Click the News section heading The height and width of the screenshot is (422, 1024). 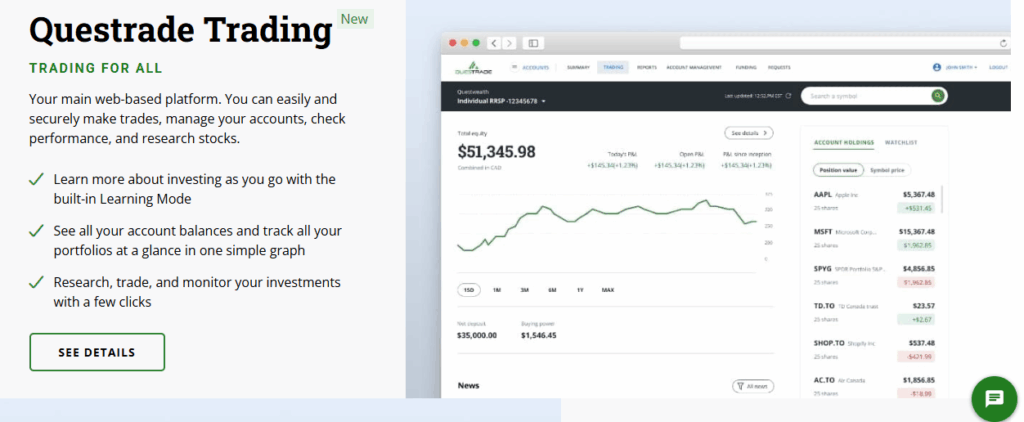468,385
